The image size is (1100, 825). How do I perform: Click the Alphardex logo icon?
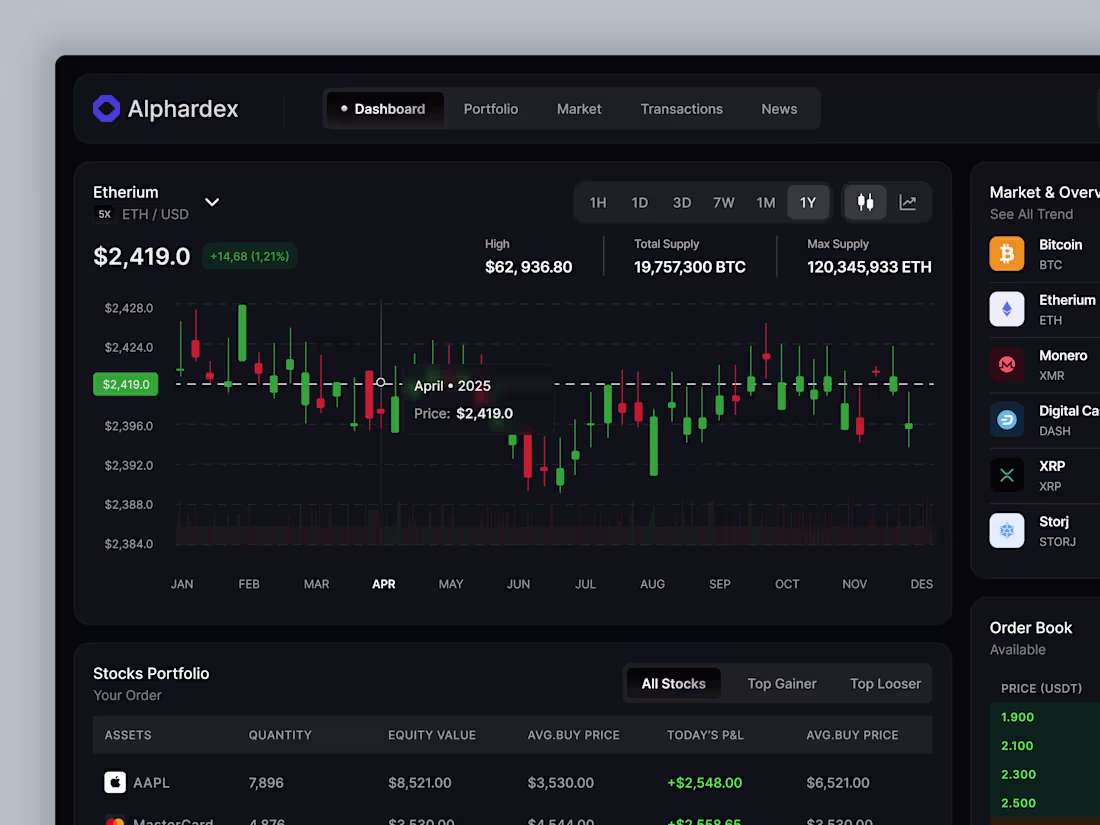point(105,108)
